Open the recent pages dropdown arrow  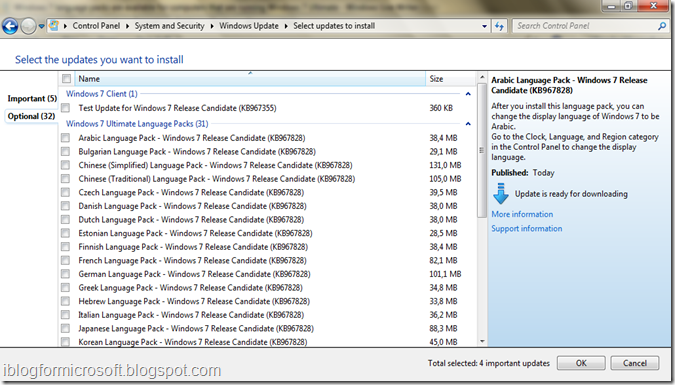[41, 26]
